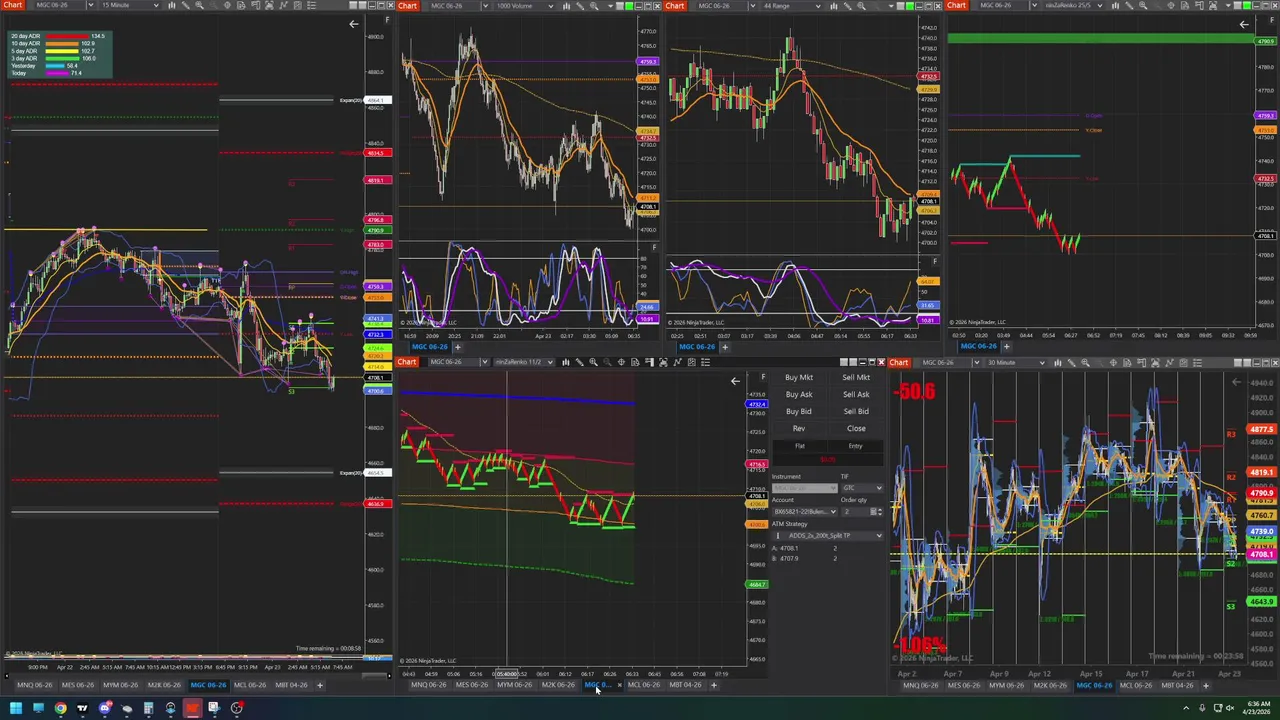The image size is (1280, 720).
Task: Open Google Chrome from the taskbar
Action: point(60,708)
